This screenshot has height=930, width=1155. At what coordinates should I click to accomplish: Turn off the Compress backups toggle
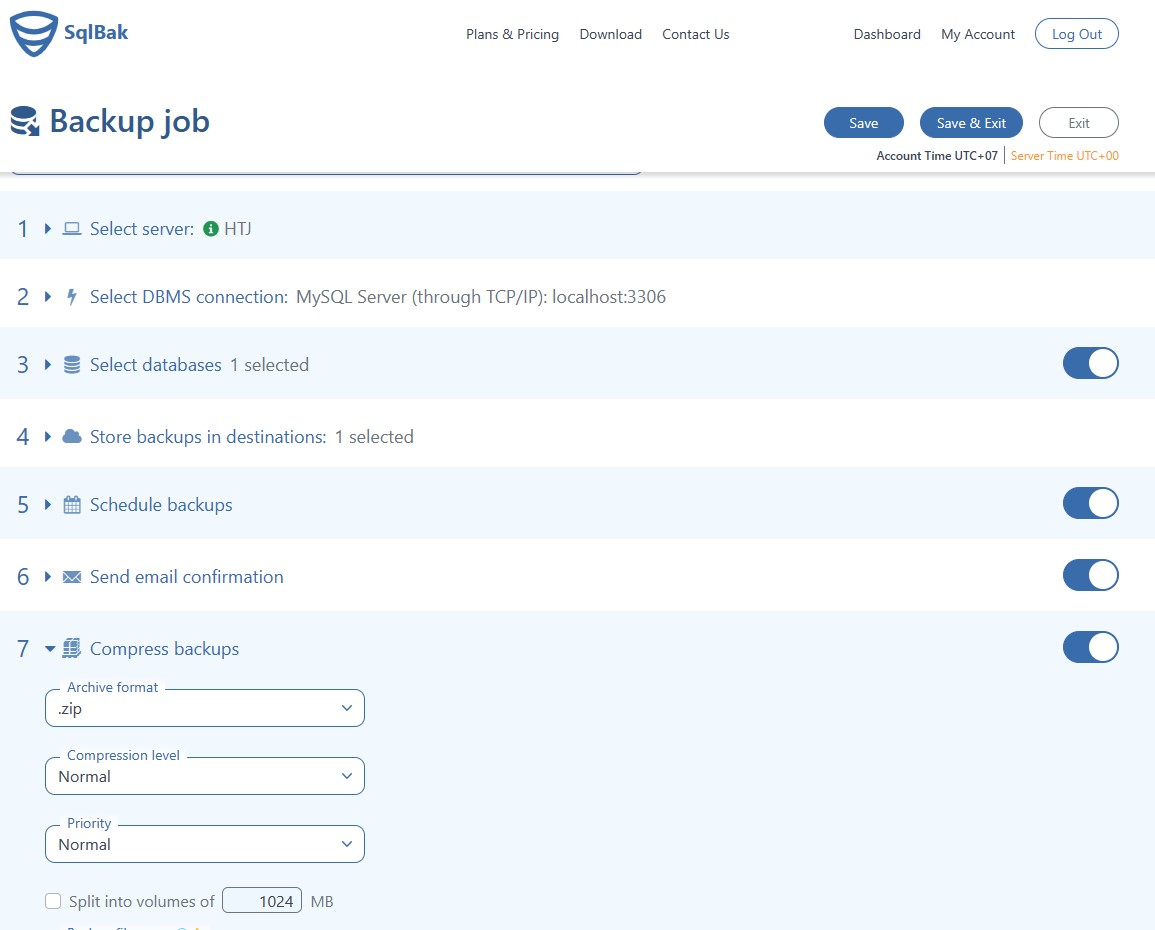click(1090, 647)
